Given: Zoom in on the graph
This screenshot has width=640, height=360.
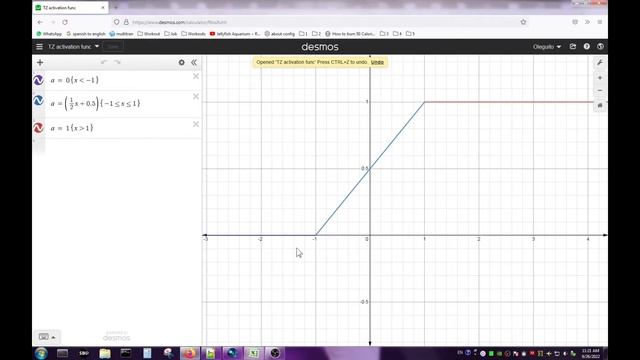Looking at the screenshot, I should click(x=600, y=78).
